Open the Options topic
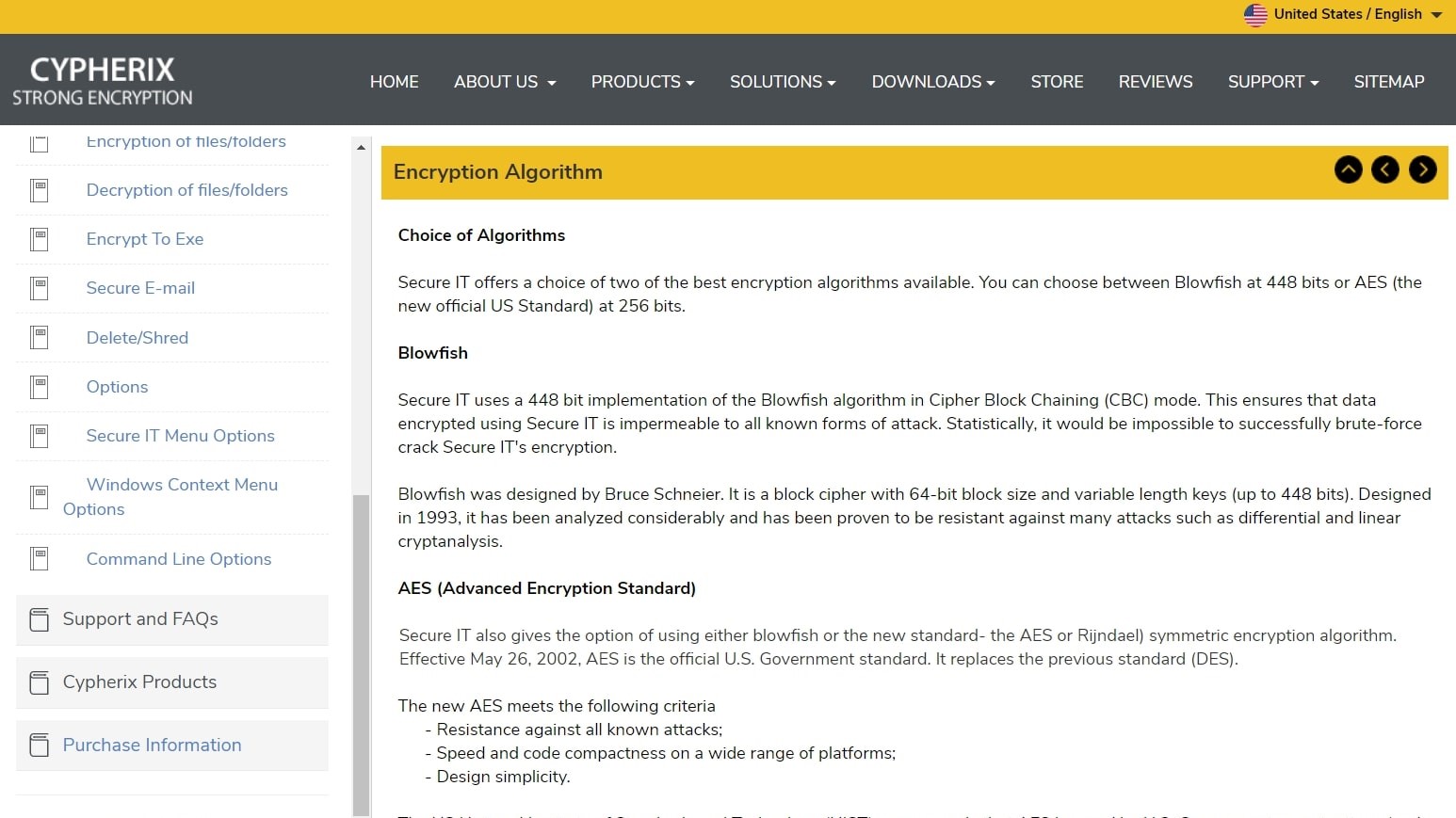1456x818 pixels. tap(117, 387)
